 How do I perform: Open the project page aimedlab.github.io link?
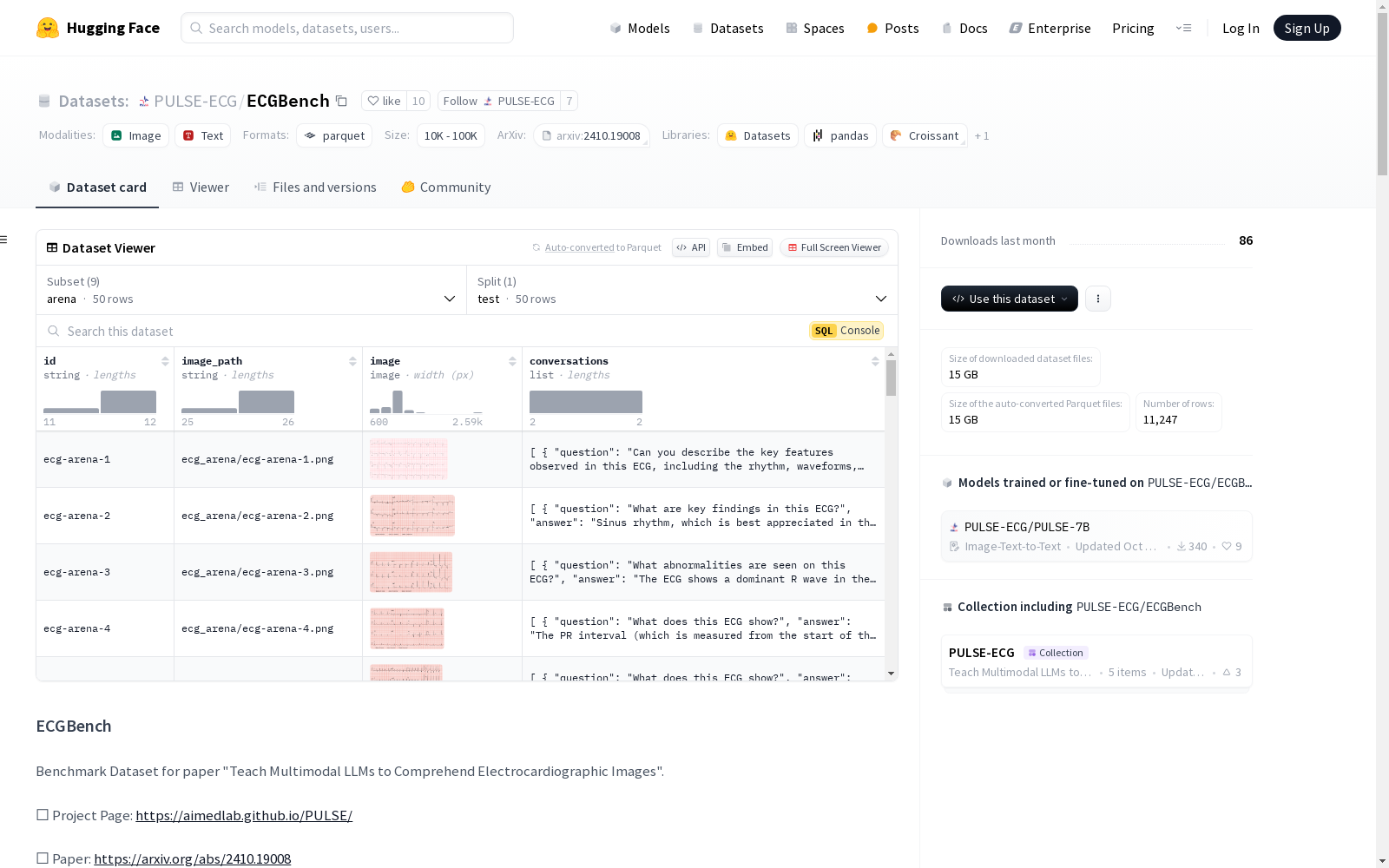[244, 816]
